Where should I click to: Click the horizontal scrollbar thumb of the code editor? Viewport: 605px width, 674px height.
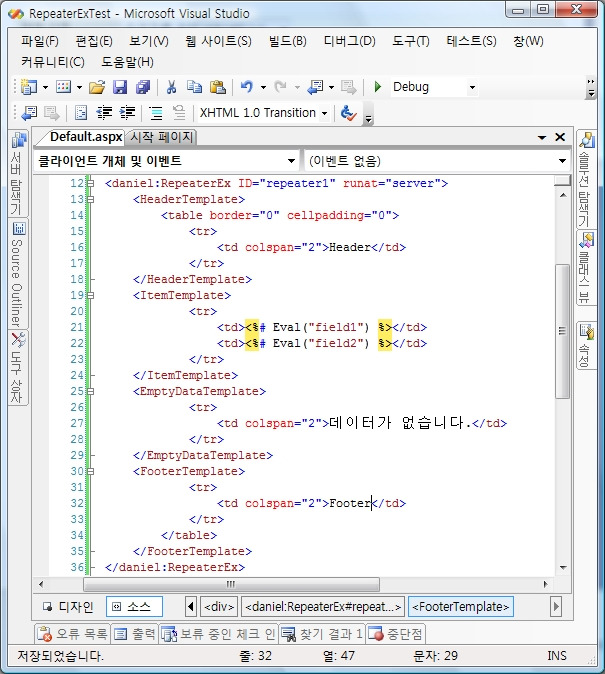(231, 584)
